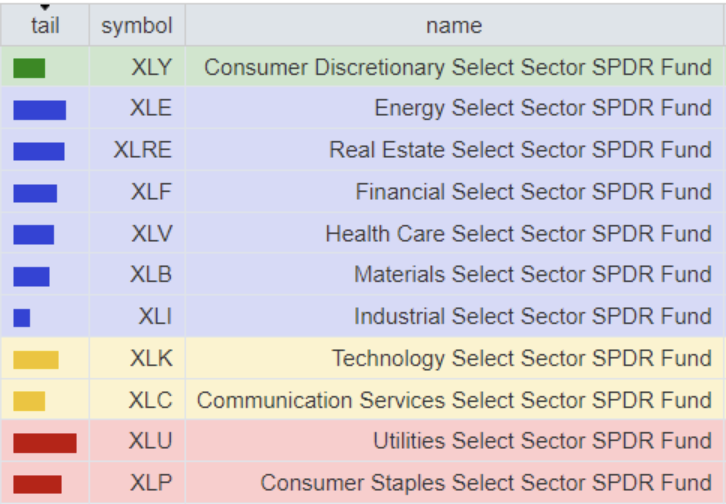
Task: Click the yellow tail bar for XLK
Action: click(35, 359)
